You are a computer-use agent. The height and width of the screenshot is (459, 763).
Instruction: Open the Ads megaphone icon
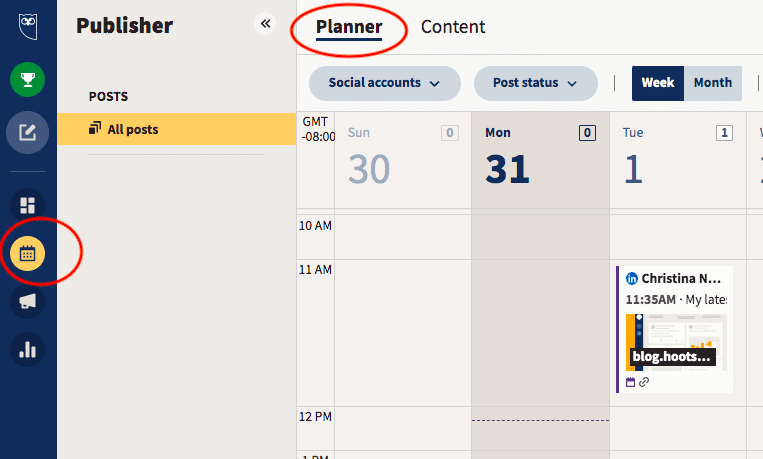(28, 302)
